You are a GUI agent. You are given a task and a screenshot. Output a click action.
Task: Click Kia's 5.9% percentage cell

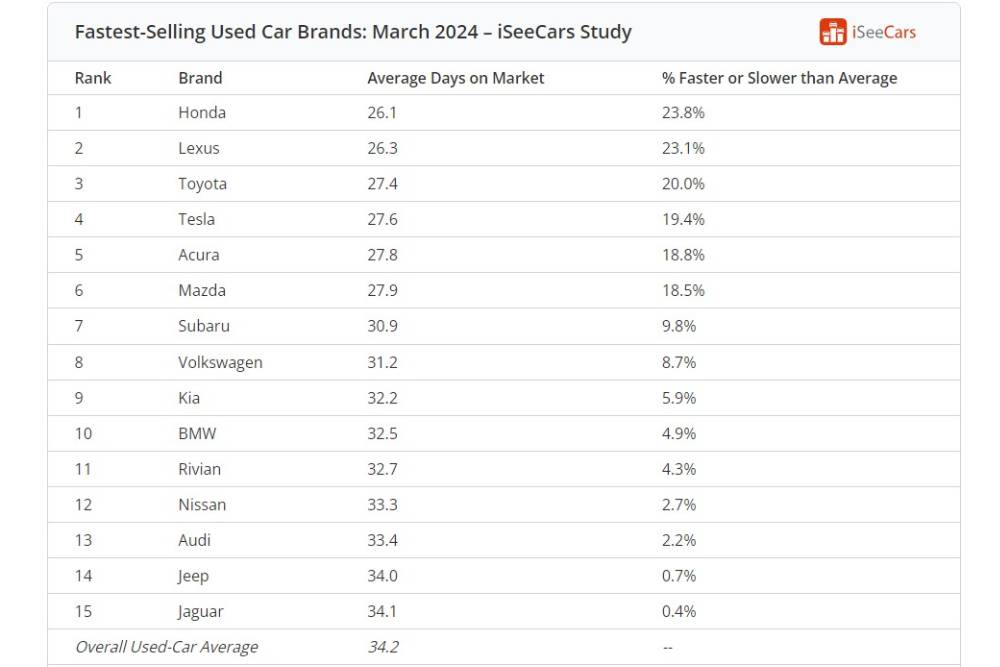(679, 398)
